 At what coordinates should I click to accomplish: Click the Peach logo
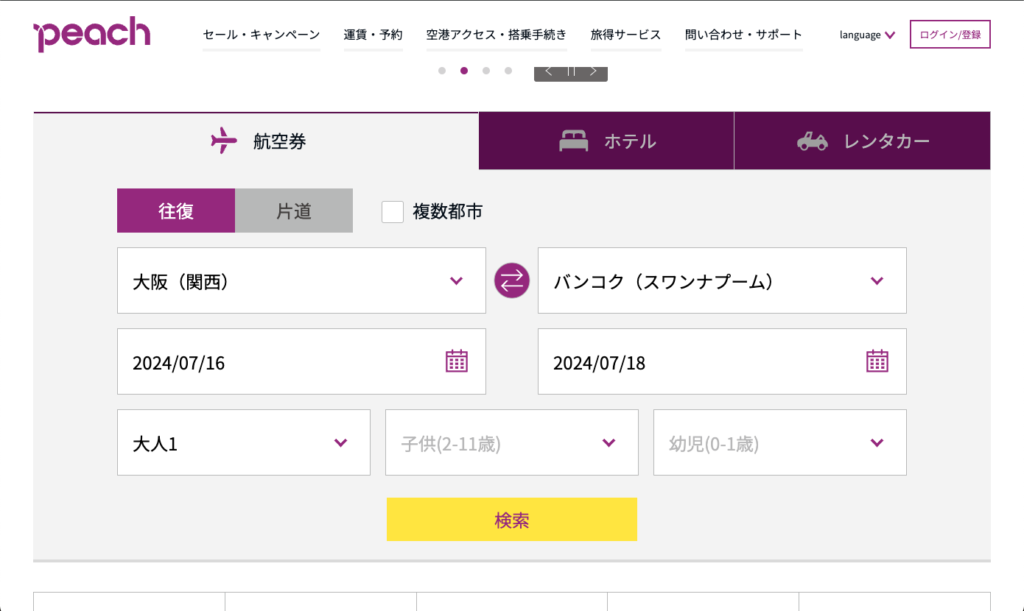click(92, 31)
